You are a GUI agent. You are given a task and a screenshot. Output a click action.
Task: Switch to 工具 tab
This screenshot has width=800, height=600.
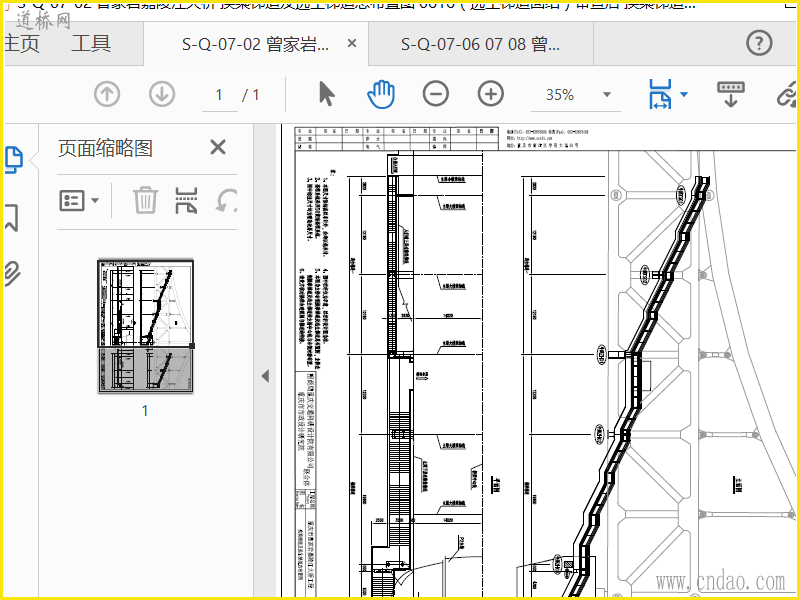pyautogui.click(x=91, y=43)
